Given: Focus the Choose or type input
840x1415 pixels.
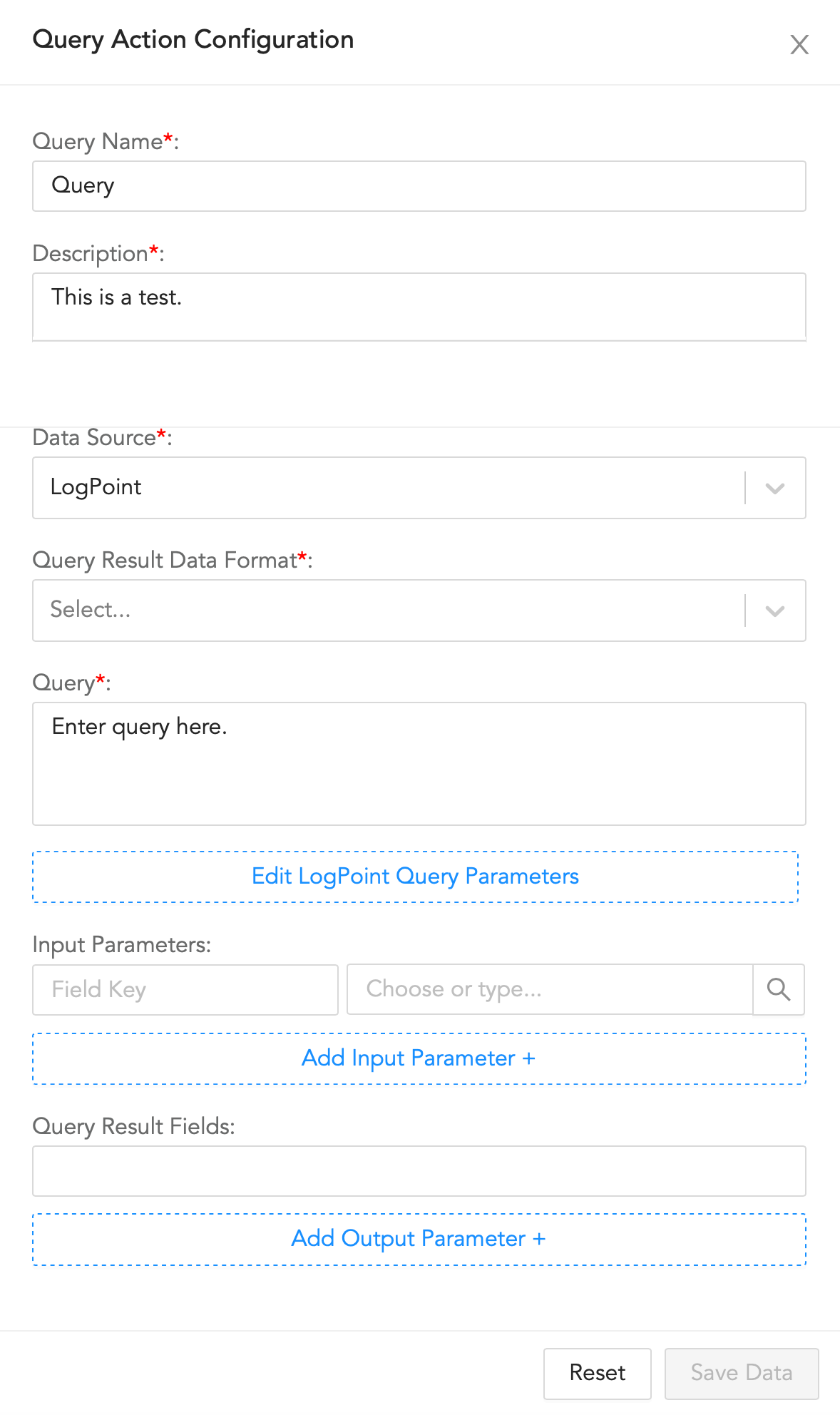Looking at the screenshot, I should tap(549, 990).
